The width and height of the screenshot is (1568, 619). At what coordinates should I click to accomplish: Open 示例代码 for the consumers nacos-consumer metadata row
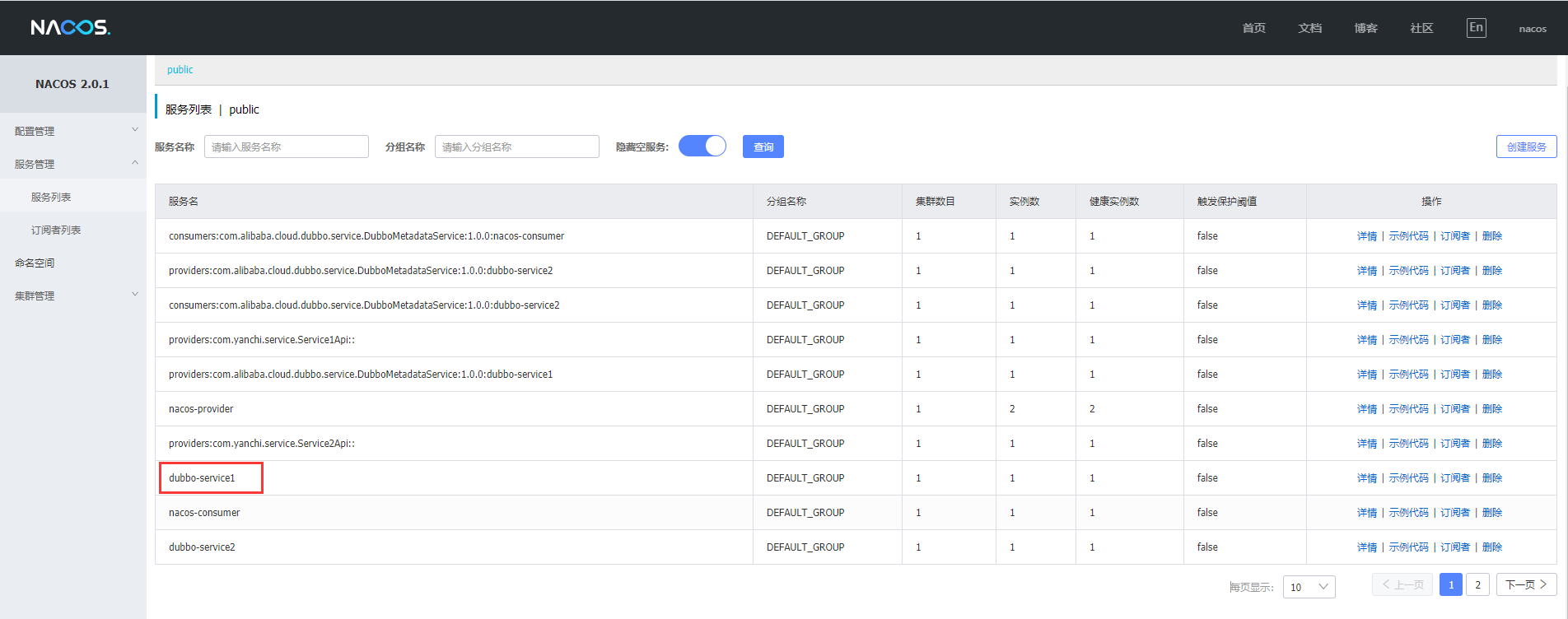pos(1409,235)
